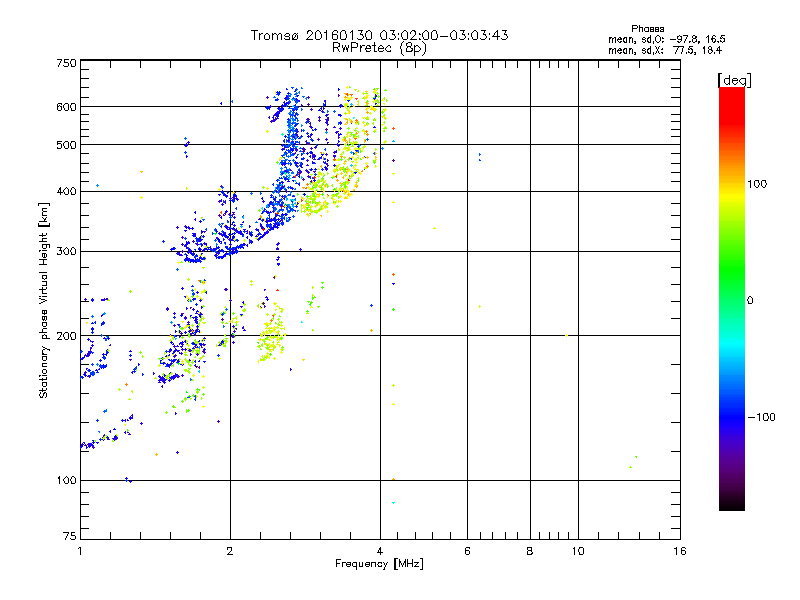Click the frequency axis '16' MHz label
The height and width of the screenshot is (600, 800).
point(680,551)
